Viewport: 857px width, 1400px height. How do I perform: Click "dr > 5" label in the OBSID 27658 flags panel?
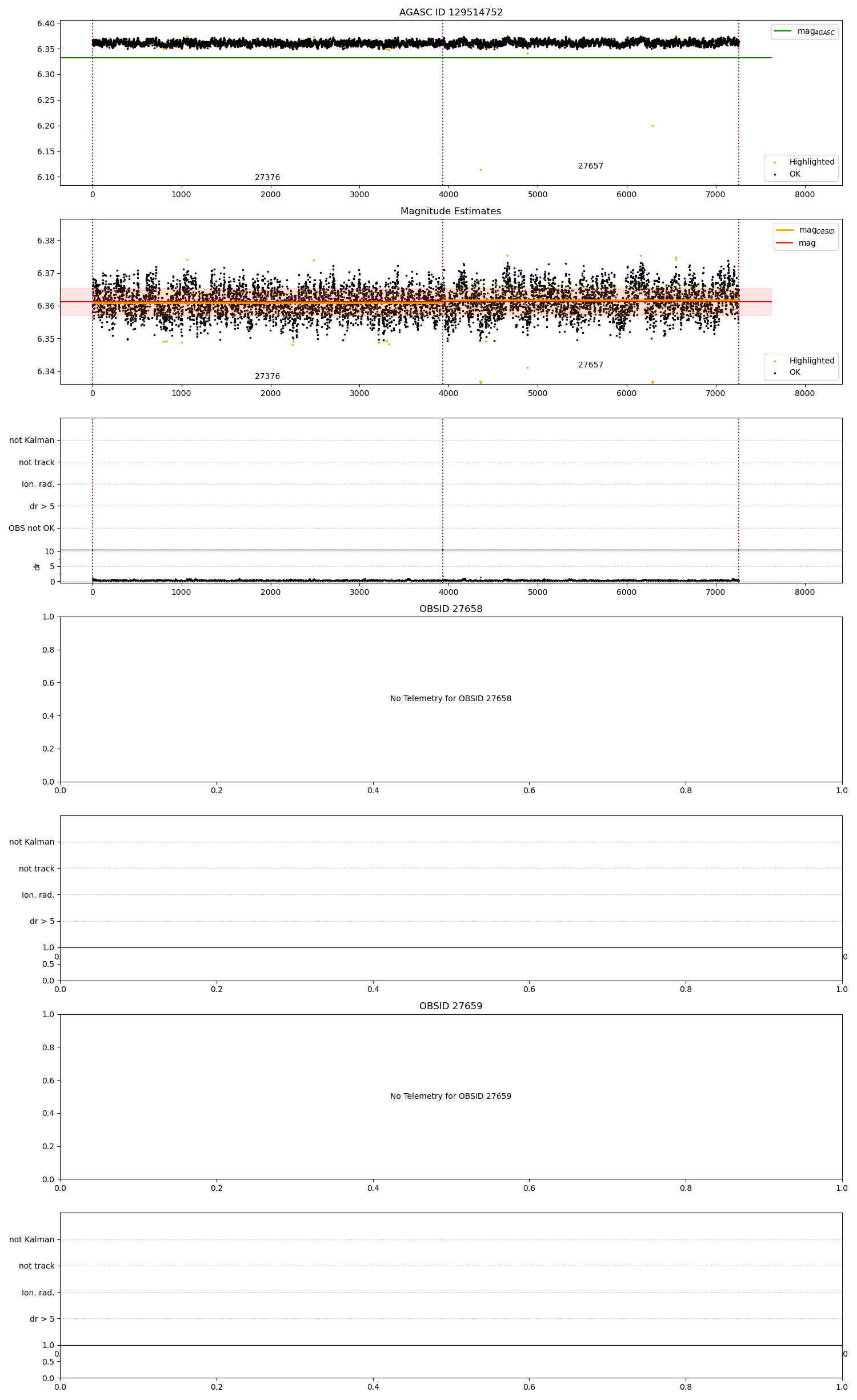(42, 922)
